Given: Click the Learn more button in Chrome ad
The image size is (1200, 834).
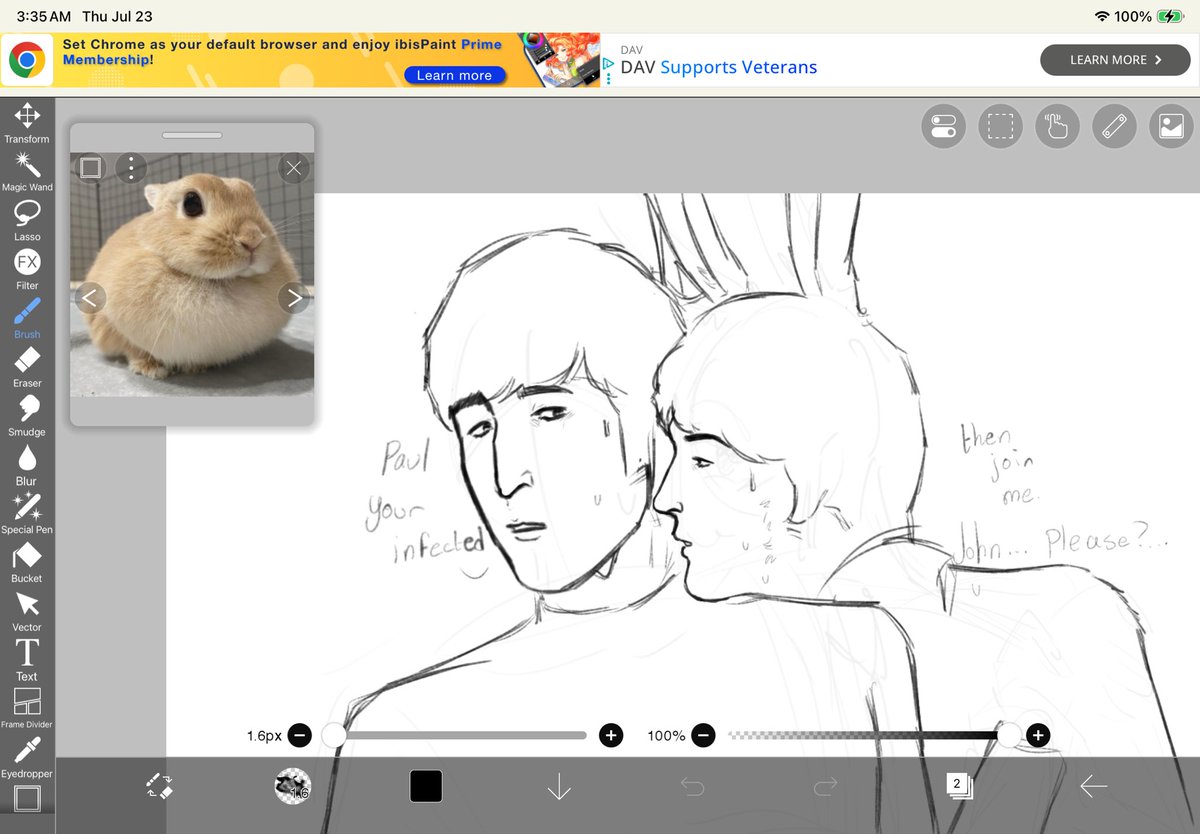Looking at the screenshot, I should pyautogui.click(x=455, y=75).
